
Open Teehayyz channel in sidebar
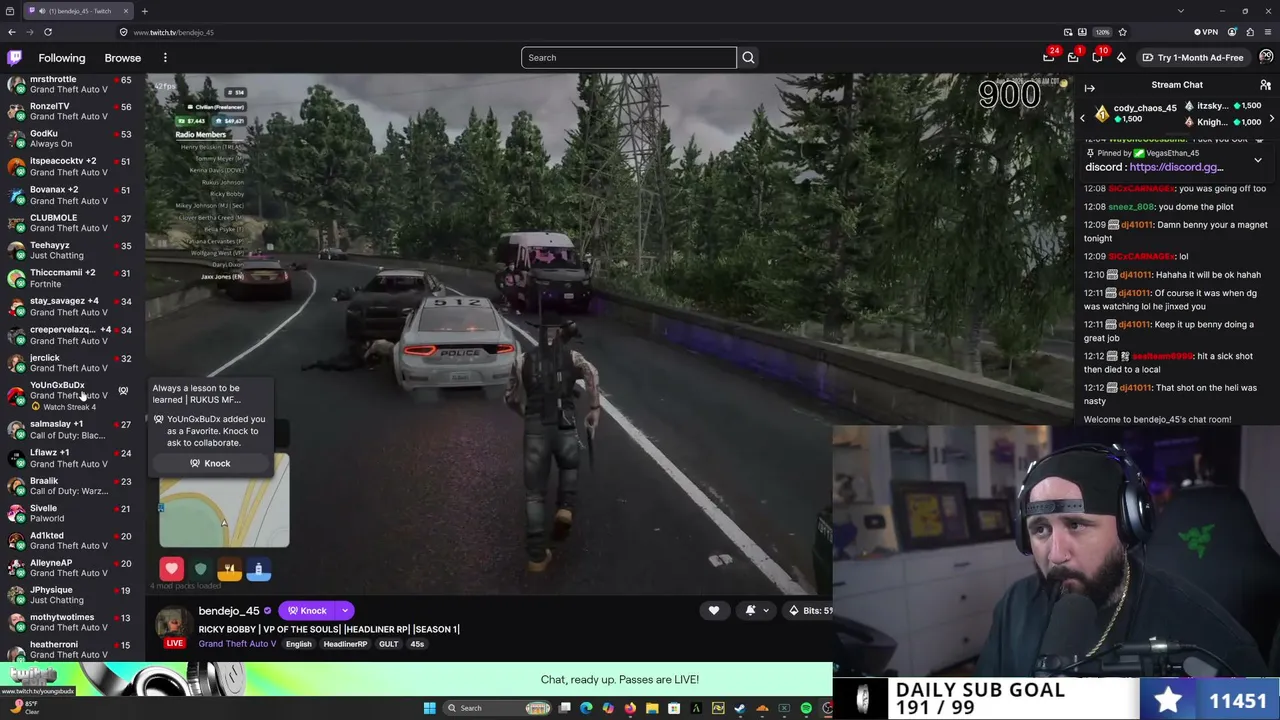[x=70, y=250]
